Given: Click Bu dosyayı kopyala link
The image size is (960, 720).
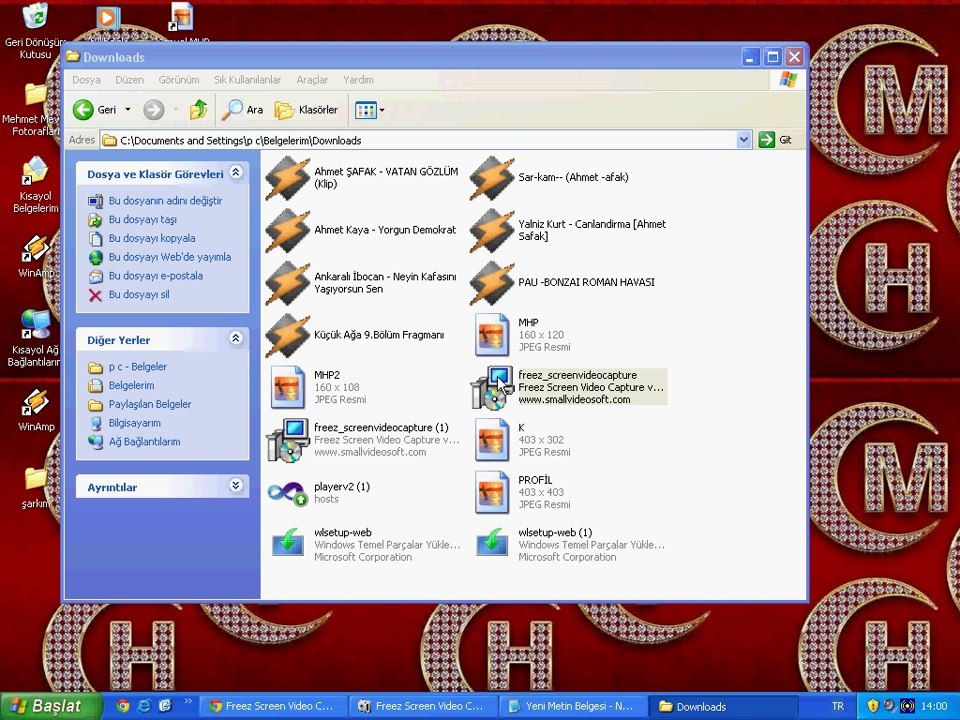Looking at the screenshot, I should 152,238.
